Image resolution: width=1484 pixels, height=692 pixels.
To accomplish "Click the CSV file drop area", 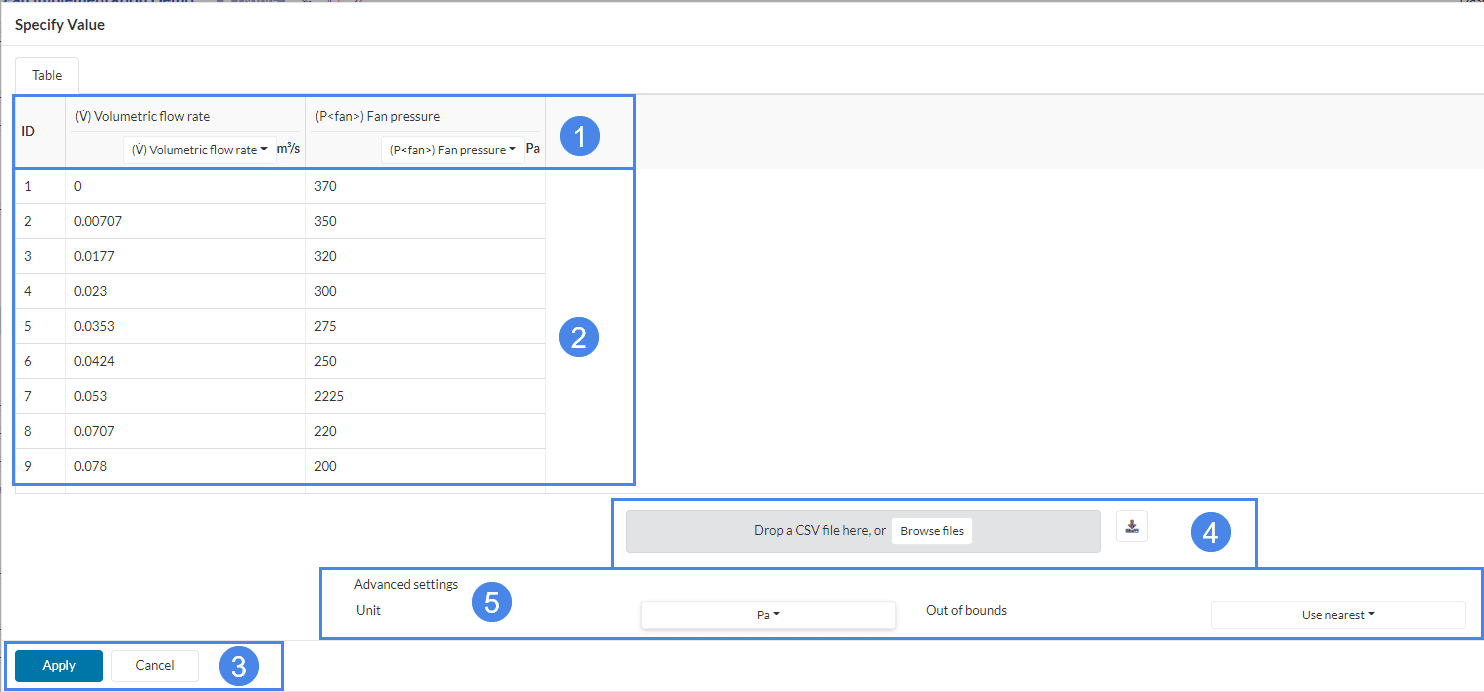I will point(760,531).
